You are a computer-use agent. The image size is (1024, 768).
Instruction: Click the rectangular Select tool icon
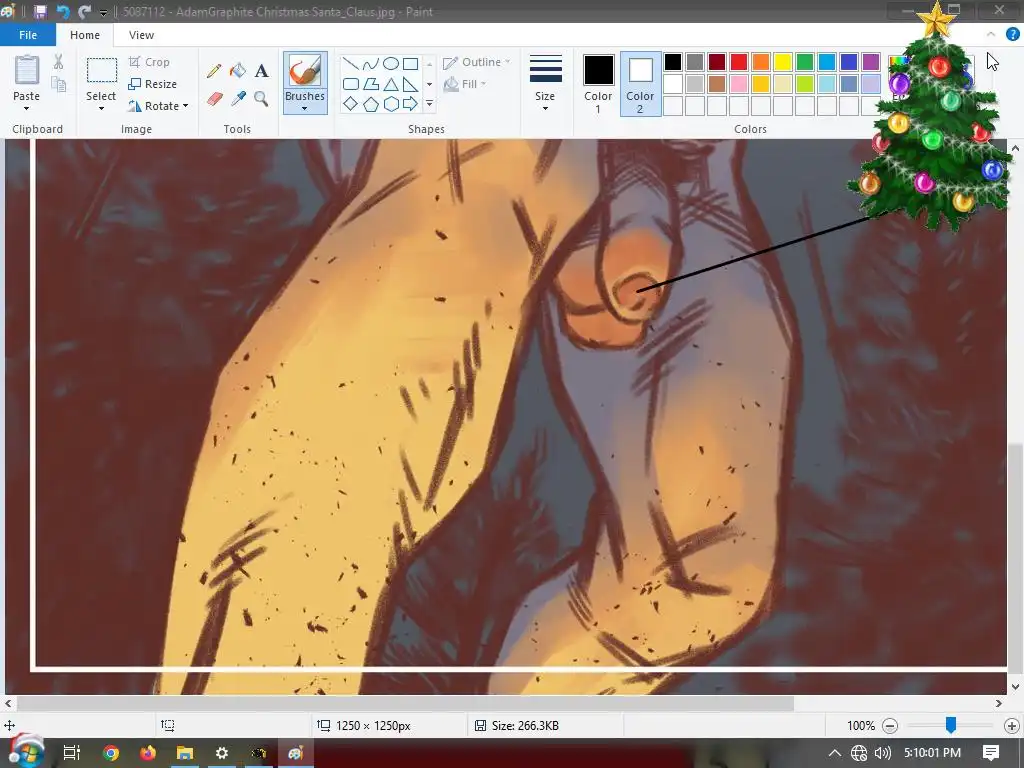(102, 71)
